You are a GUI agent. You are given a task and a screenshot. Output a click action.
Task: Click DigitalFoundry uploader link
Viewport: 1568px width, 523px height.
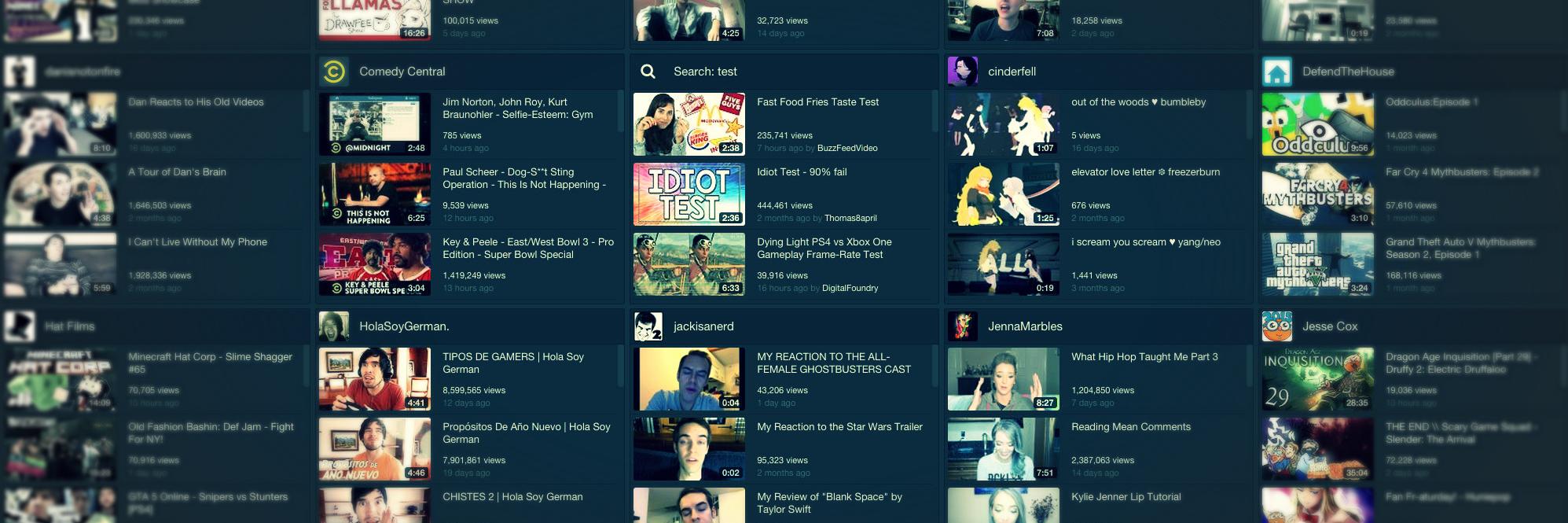pos(850,288)
